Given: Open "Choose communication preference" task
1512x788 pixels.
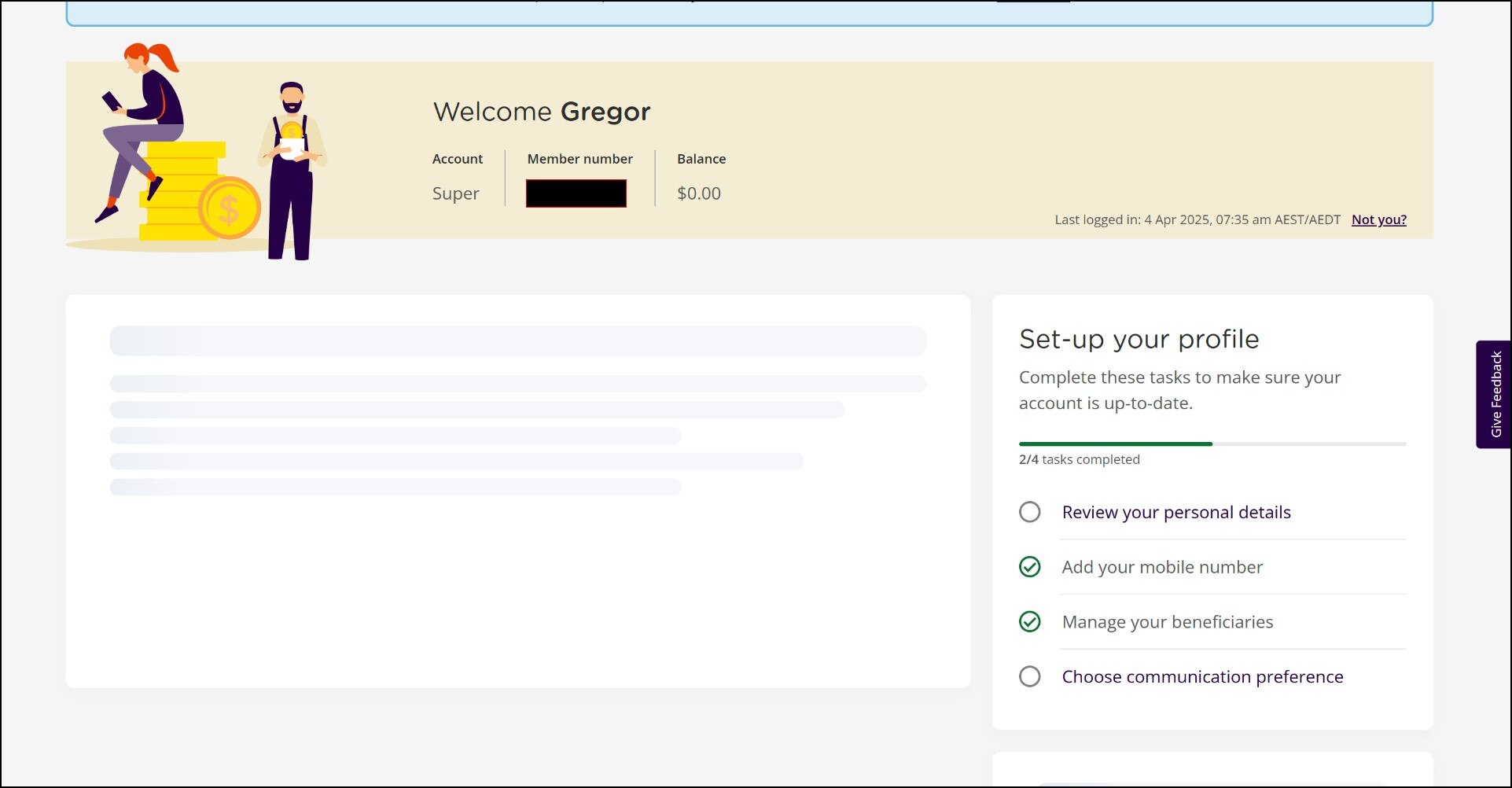Looking at the screenshot, I should point(1201,676).
